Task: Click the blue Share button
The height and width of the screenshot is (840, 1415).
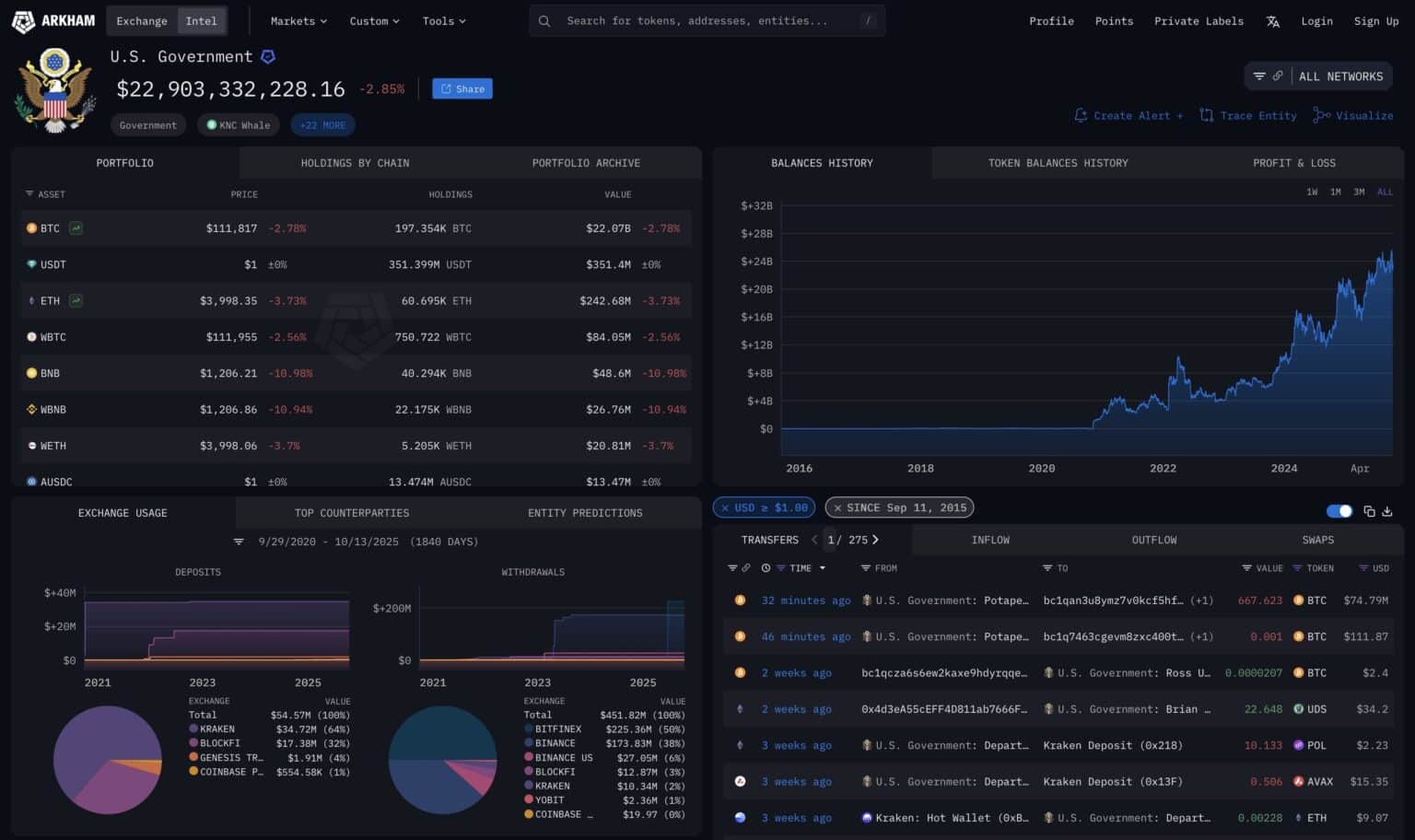Action: coord(462,88)
